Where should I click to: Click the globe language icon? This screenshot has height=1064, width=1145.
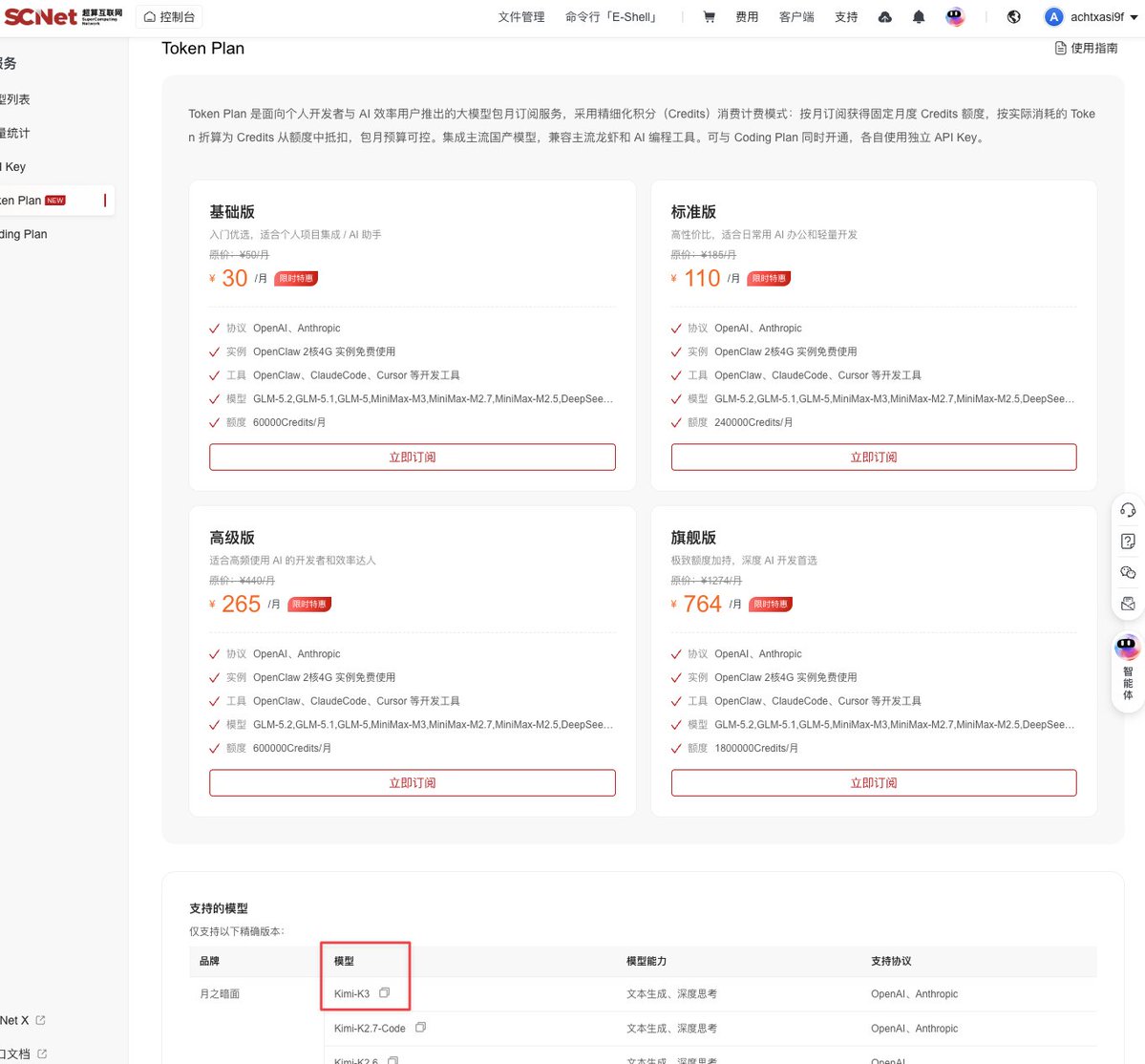pyautogui.click(x=1013, y=17)
